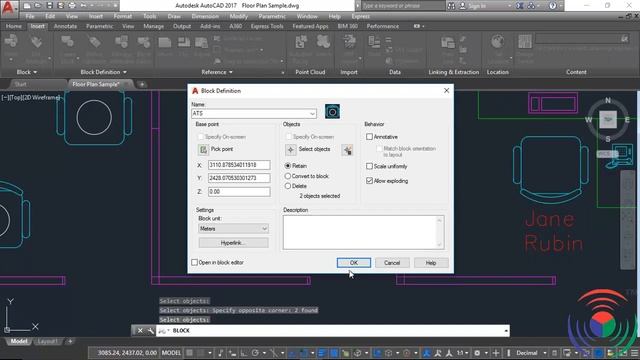Click the block preview thumbnail next to Name
Viewport: 640px width, 360px height.
pyautogui.click(x=332, y=111)
